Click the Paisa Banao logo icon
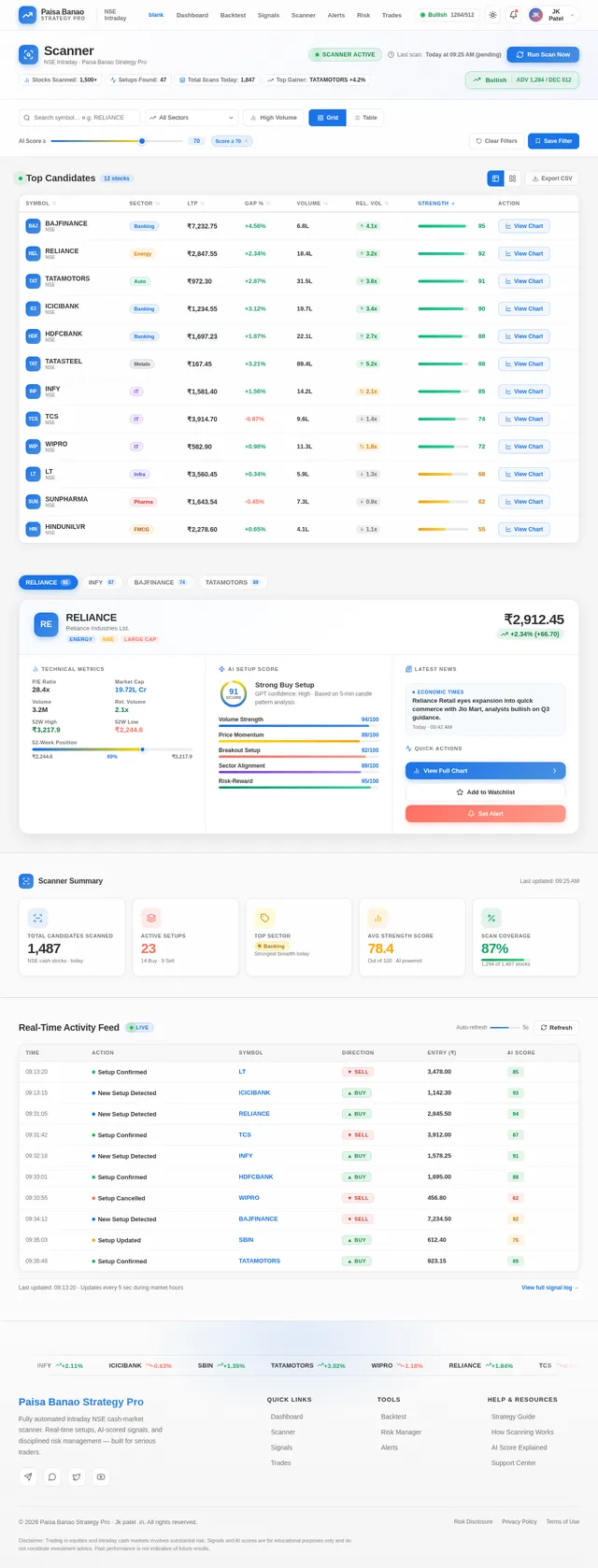 (28, 15)
